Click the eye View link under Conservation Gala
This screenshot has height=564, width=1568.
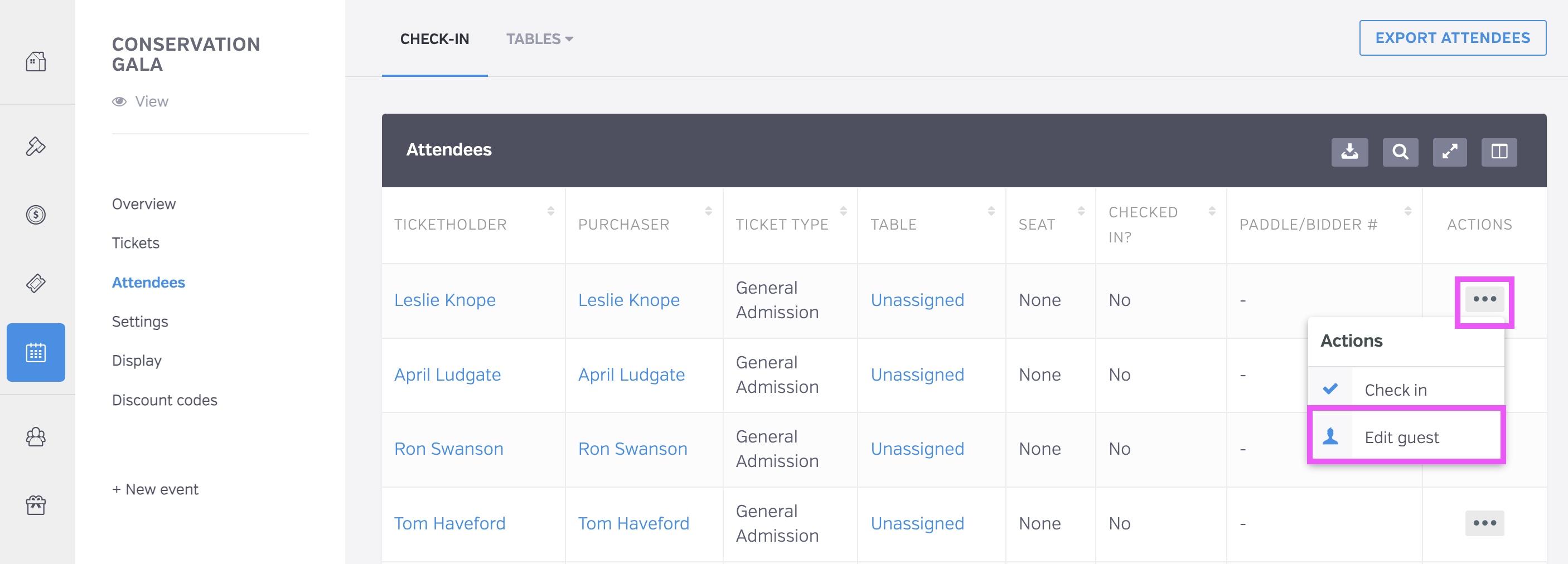pyautogui.click(x=141, y=101)
